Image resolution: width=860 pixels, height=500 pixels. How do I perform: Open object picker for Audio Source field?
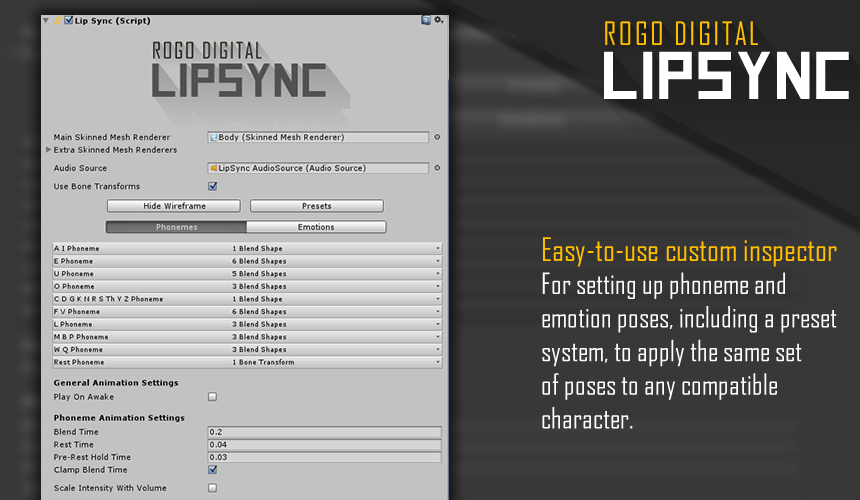(437, 168)
